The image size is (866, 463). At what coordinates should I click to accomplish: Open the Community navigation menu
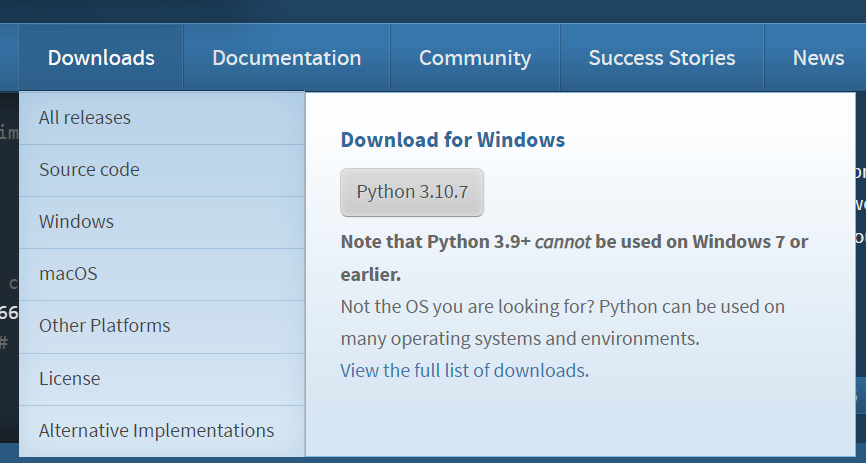474,58
